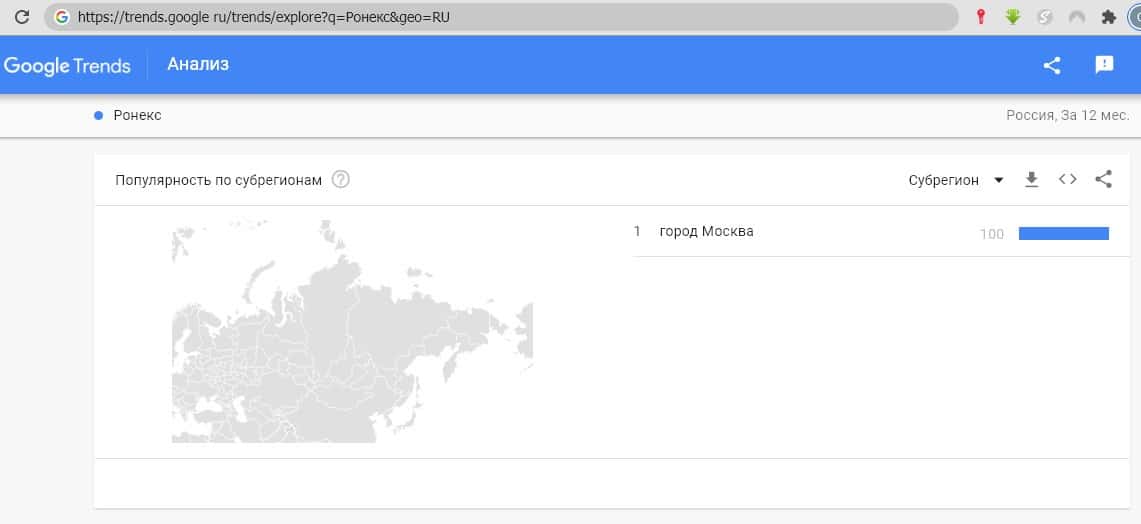Viewport: 1141px width, 524px height.
Task: Go to Google Trends home via logo
Action: point(67,66)
